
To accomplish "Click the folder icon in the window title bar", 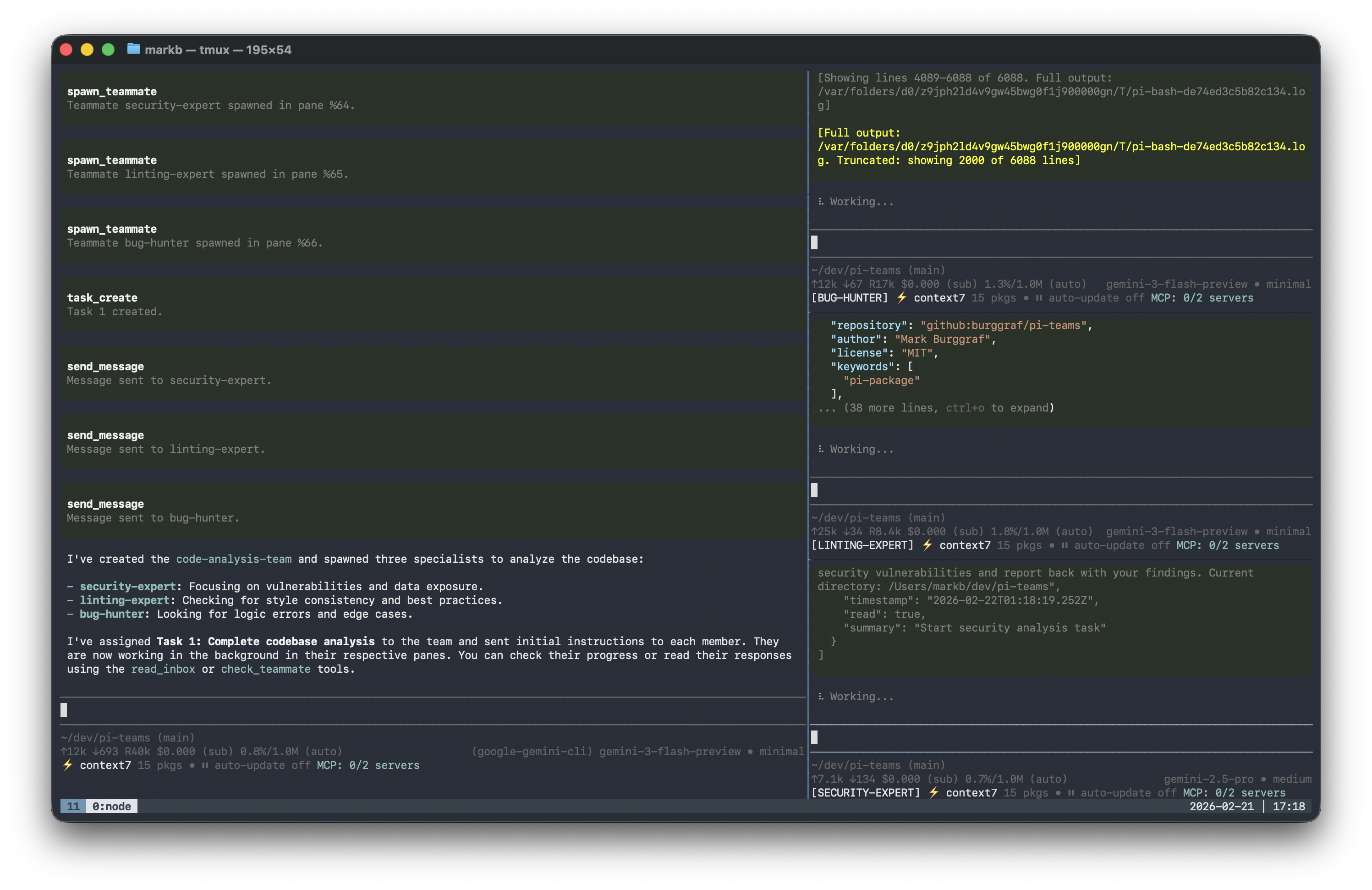I will (133, 49).
